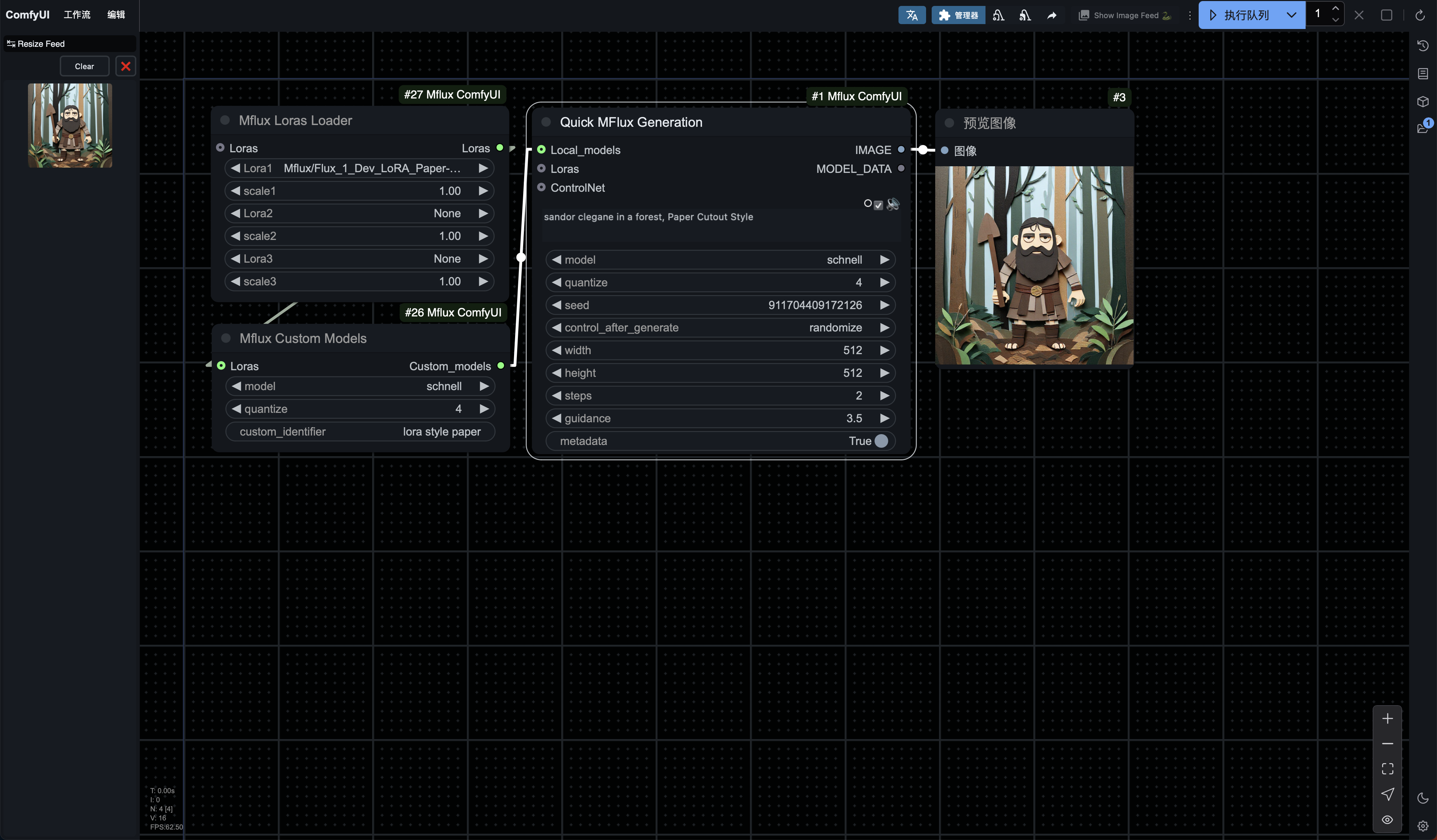Click the share arrow icon
Image resolution: width=1437 pixels, height=840 pixels.
tap(1052, 15)
